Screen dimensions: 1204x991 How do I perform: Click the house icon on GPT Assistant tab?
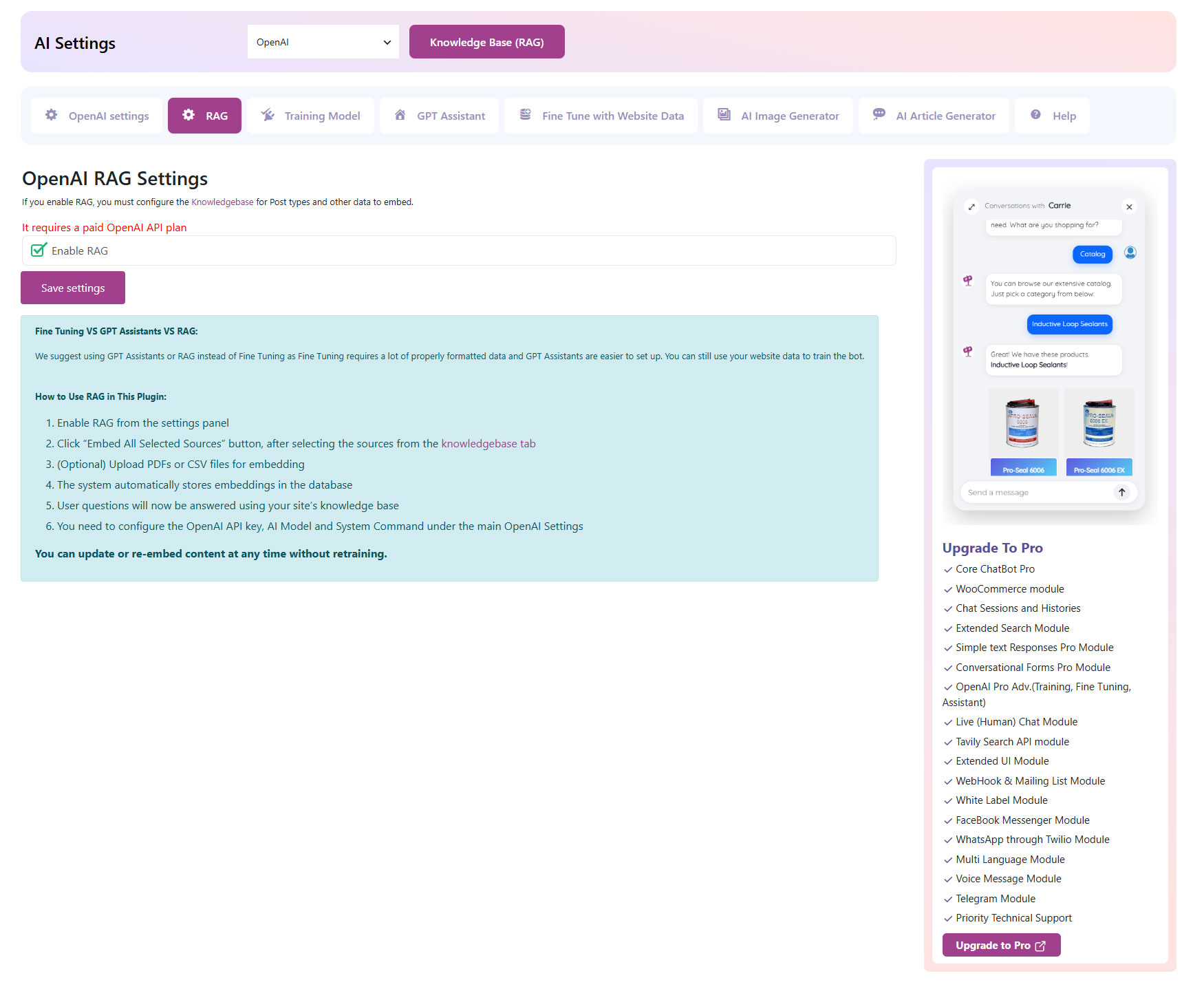click(400, 115)
